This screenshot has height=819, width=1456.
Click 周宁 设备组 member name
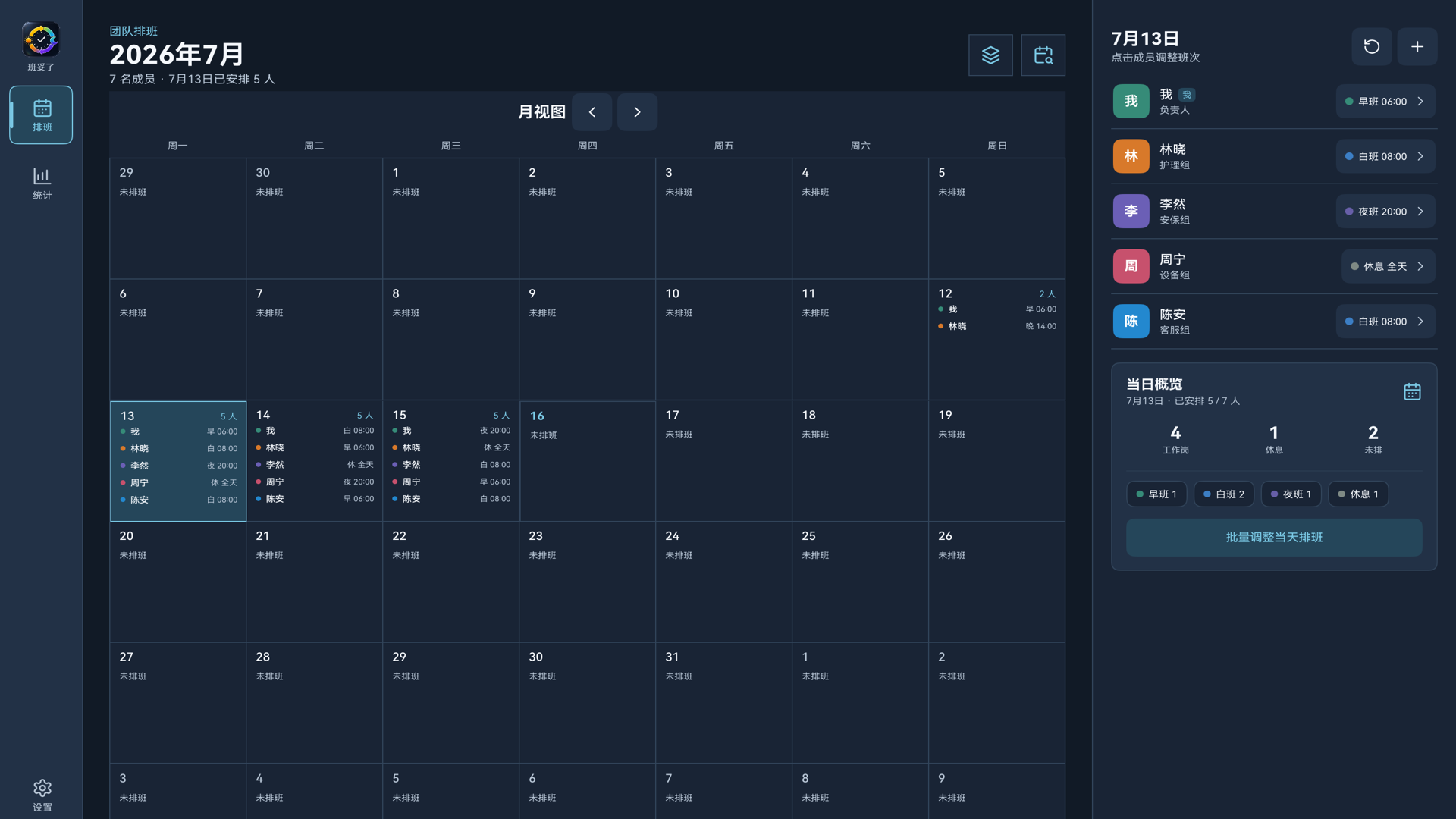1174,266
